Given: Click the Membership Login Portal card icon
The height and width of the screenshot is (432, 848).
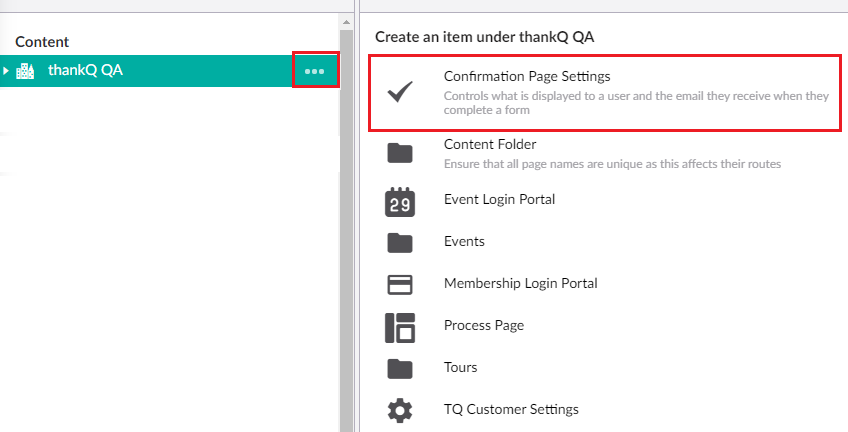Looking at the screenshot, I should click(400, 284).
